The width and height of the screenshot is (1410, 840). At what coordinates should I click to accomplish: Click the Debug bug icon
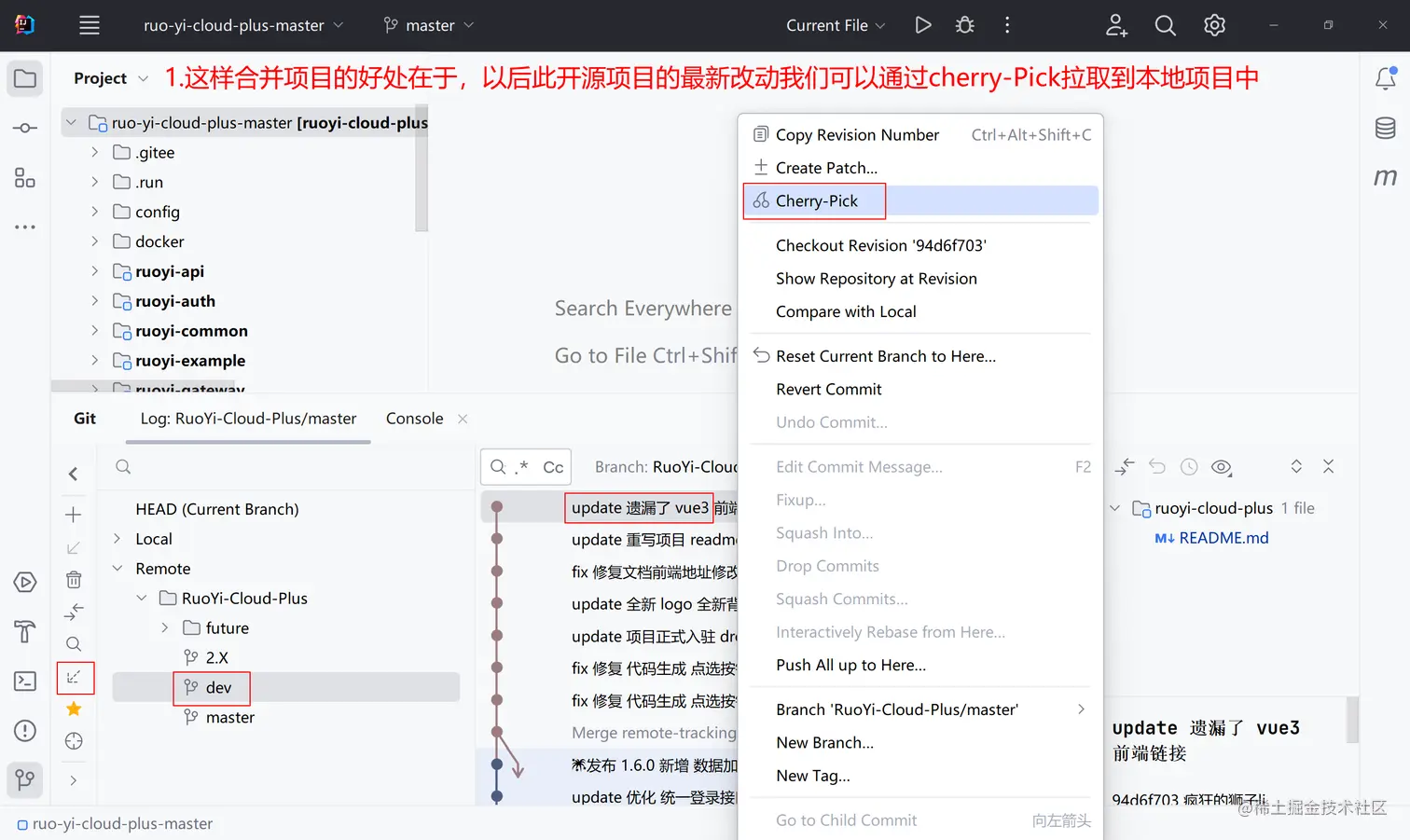pos(965,25)
